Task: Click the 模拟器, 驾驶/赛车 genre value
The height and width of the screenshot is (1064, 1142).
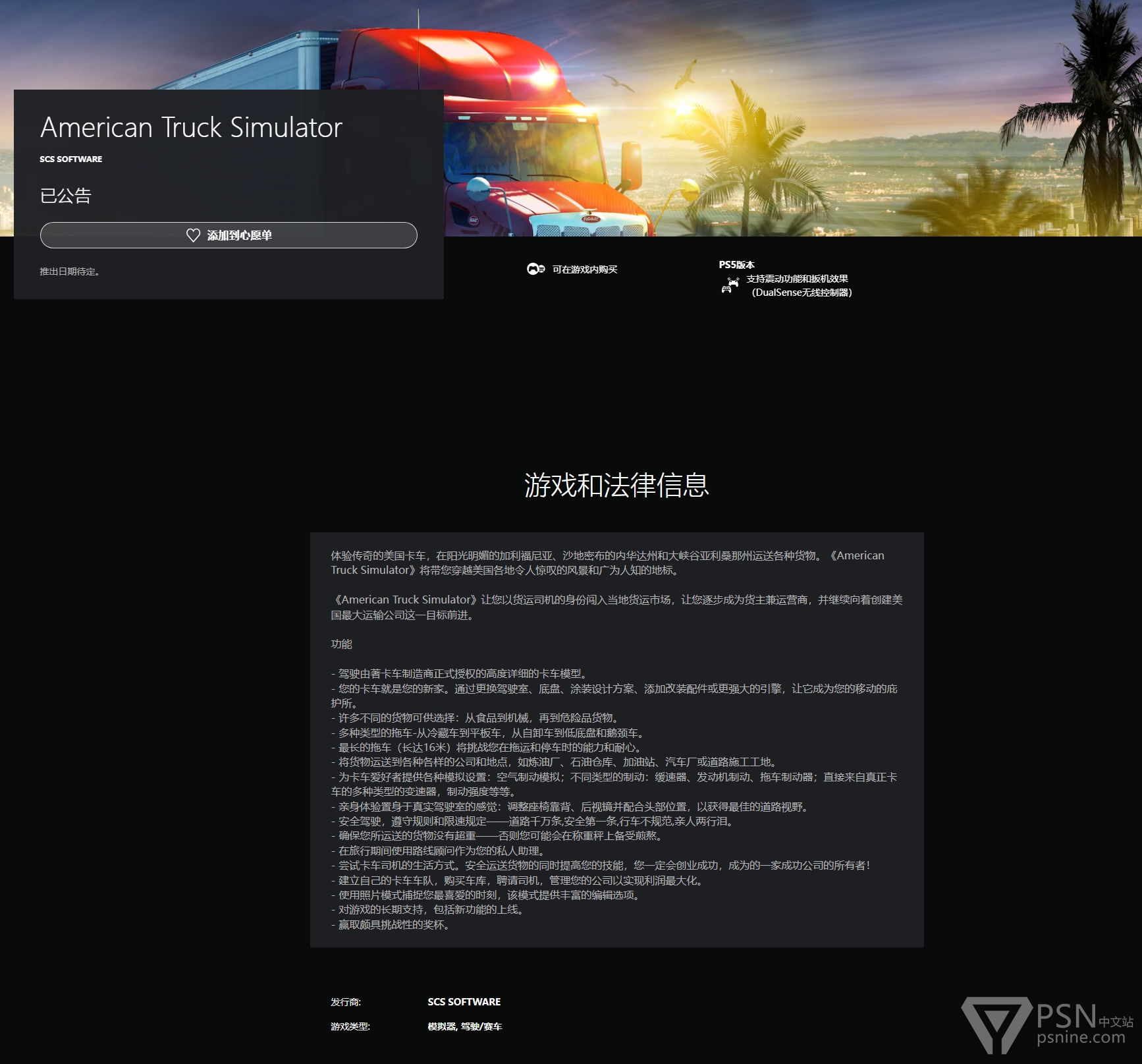Action: click(x=465, y=1026)
